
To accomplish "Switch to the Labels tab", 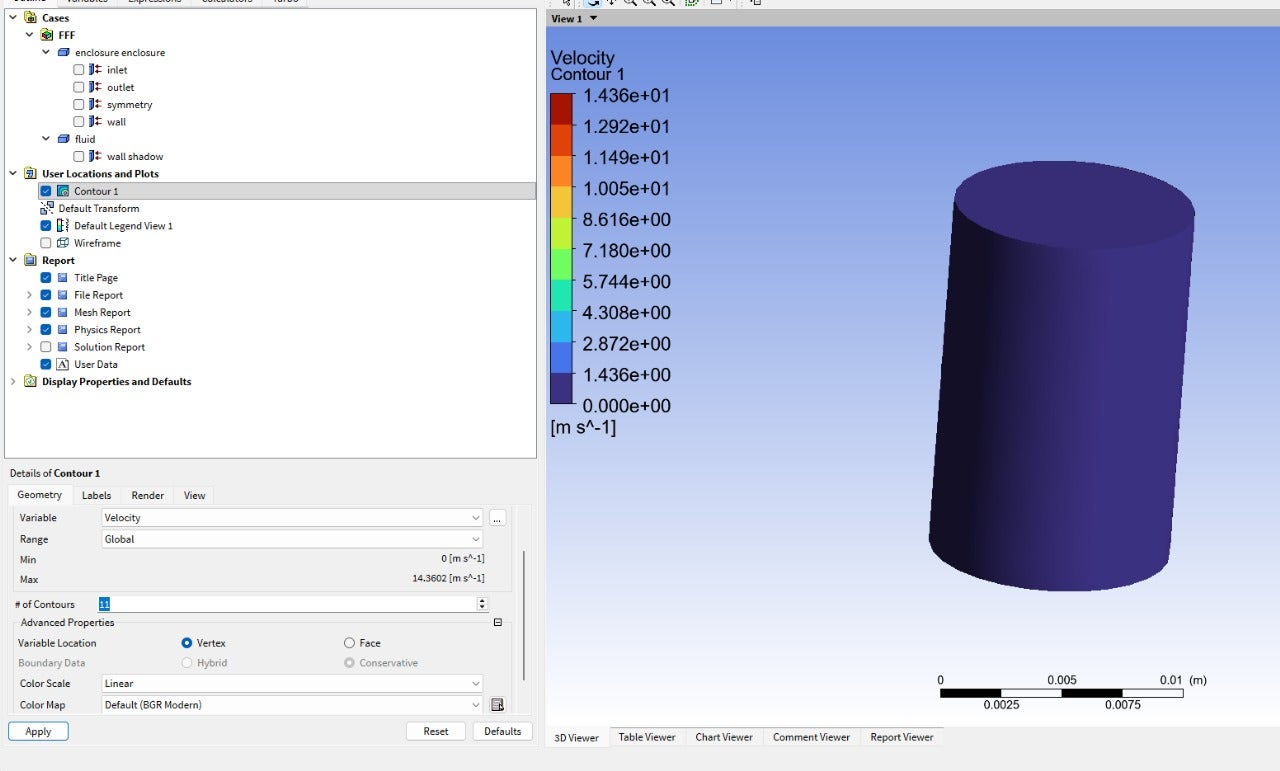I will 96,495.
